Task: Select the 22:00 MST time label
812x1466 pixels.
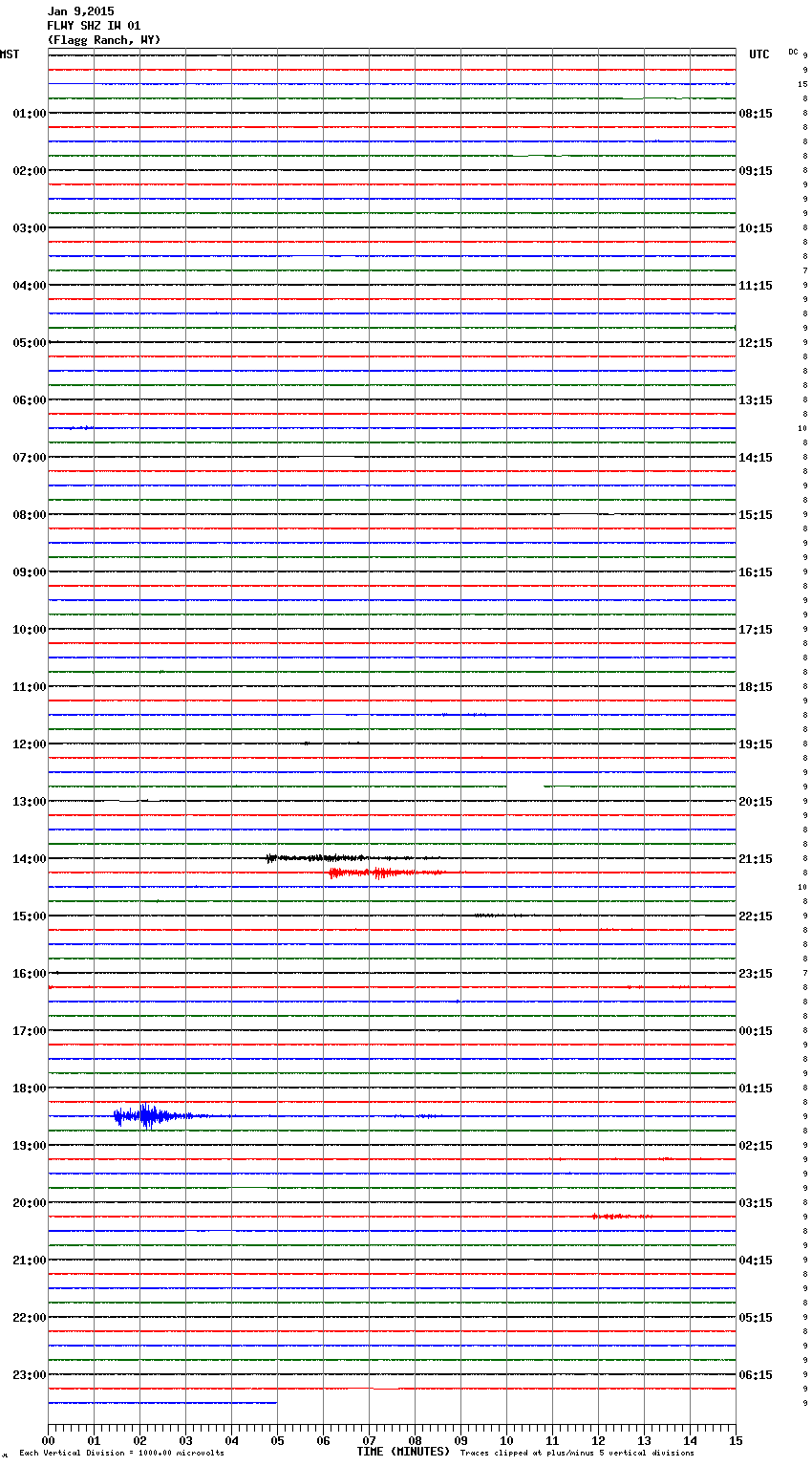Action: (x=30, y=1318)
